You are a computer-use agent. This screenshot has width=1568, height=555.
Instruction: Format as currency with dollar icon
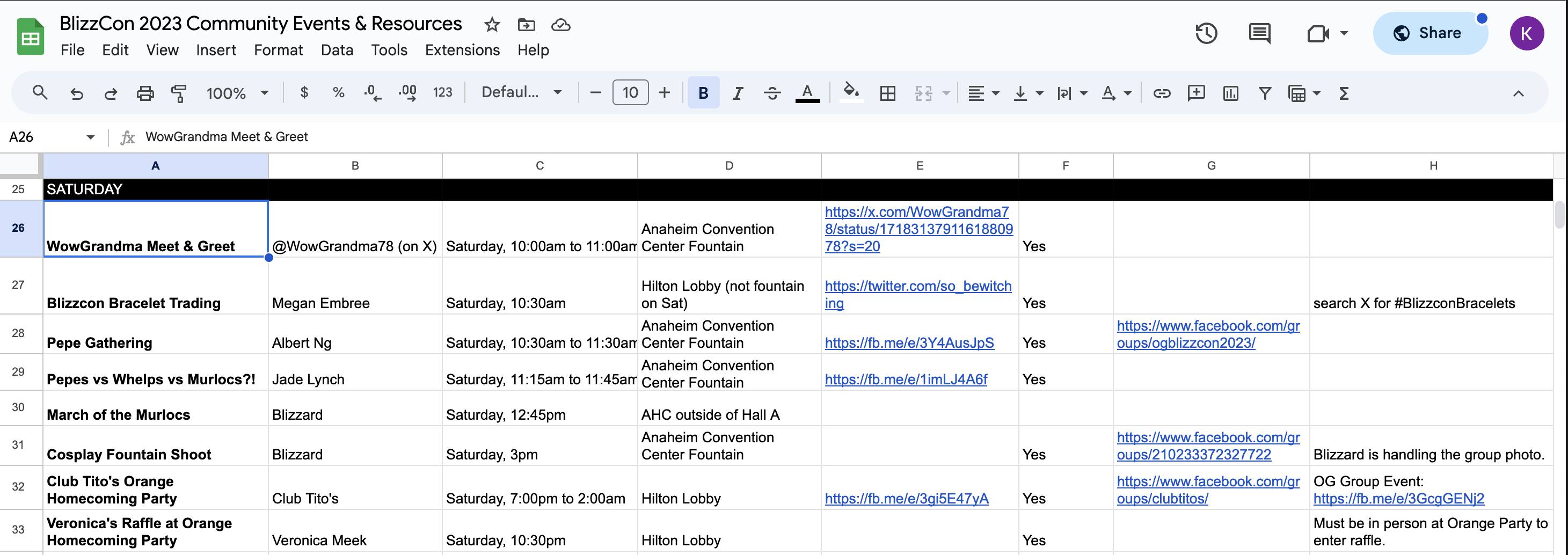coord(304,92)
